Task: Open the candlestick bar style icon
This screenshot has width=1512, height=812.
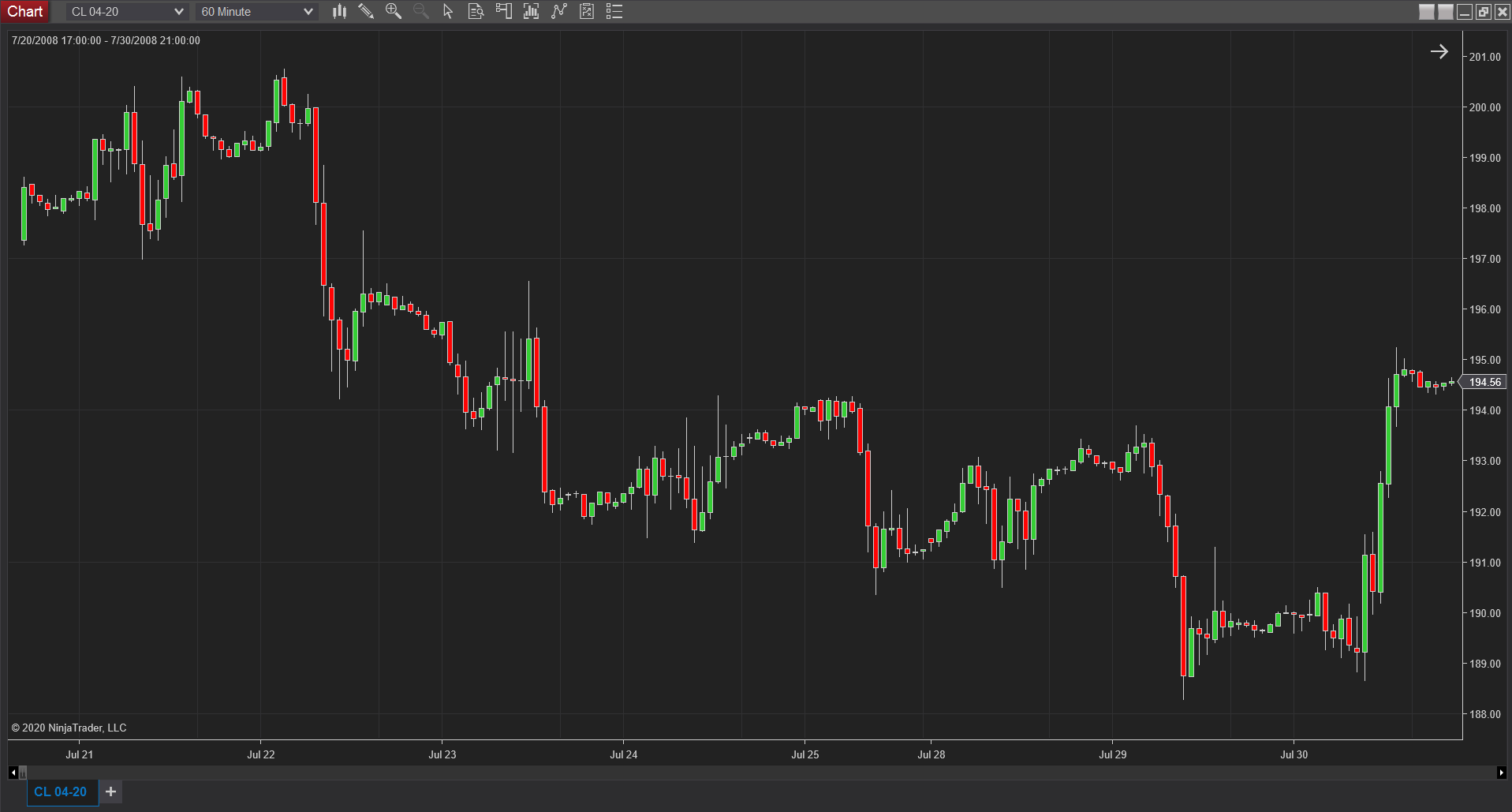Action: point(339,11)
